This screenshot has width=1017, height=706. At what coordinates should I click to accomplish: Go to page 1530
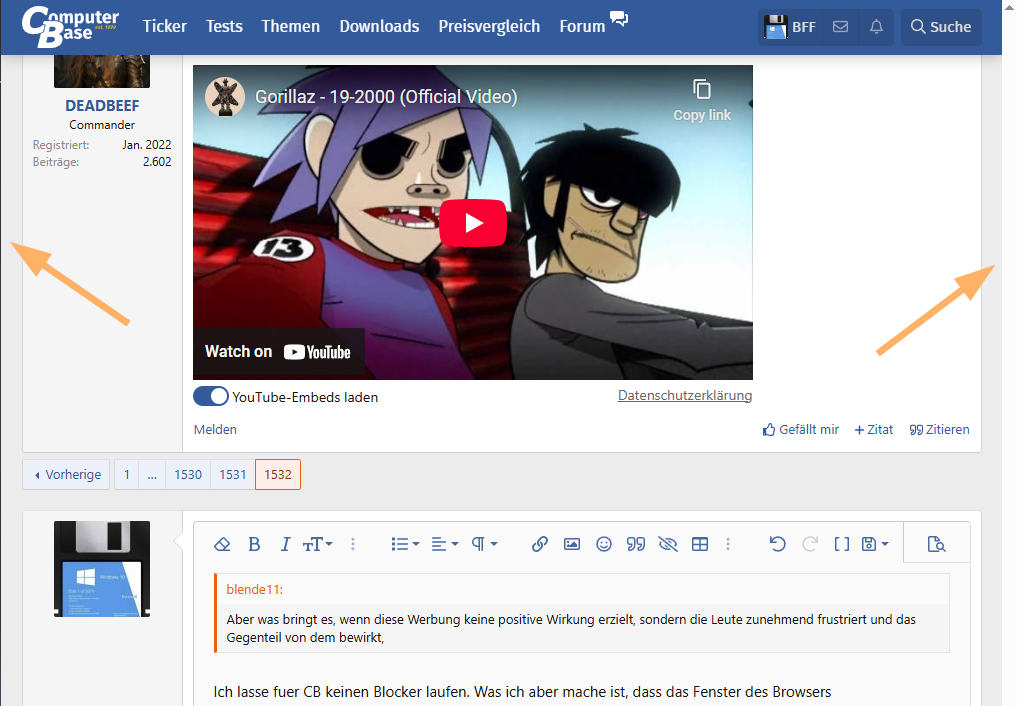pos(188,475)
